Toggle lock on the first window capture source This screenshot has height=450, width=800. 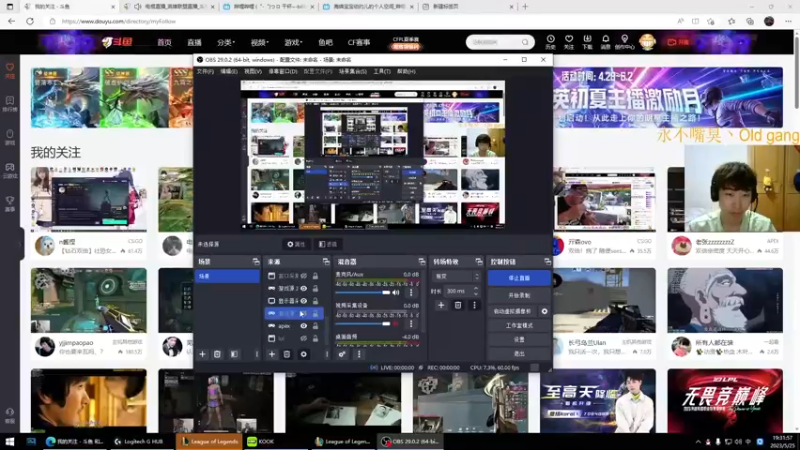coord(315,276)
